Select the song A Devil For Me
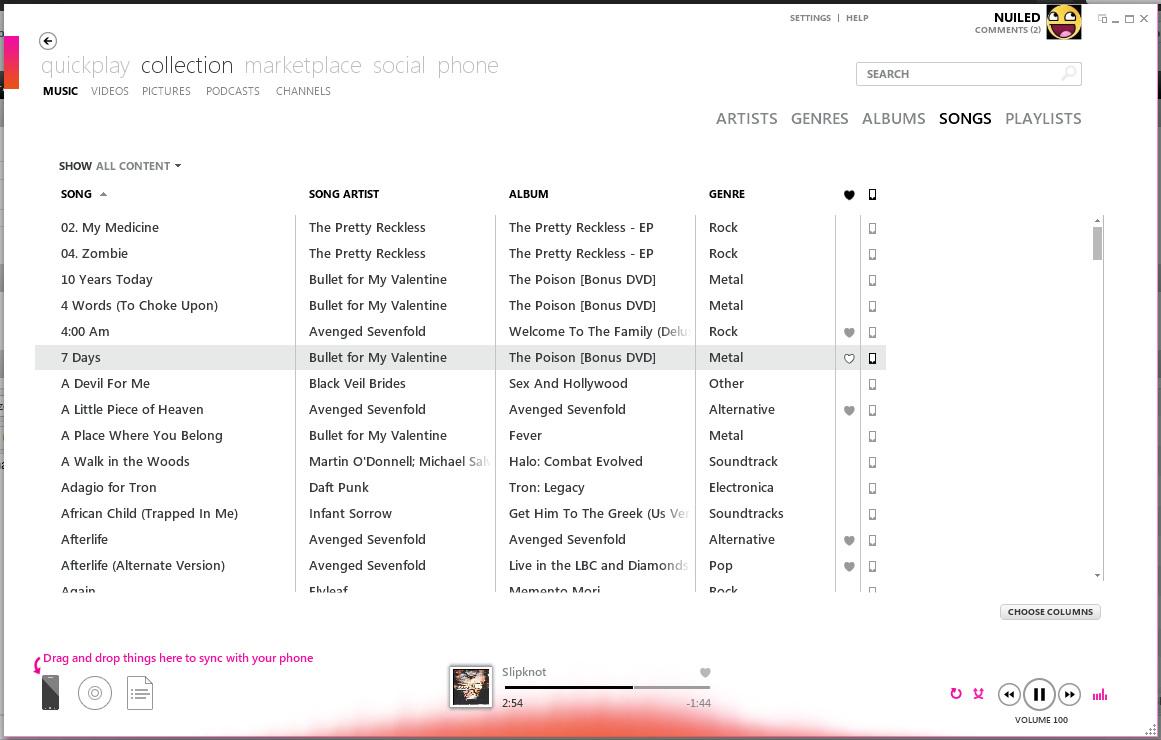 click(105, 384)
